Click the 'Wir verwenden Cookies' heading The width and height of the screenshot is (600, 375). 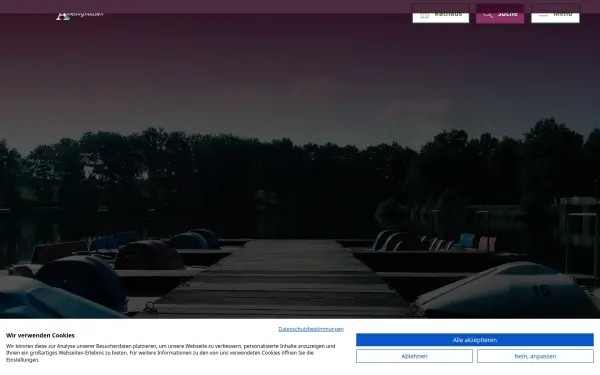(40, 336)
